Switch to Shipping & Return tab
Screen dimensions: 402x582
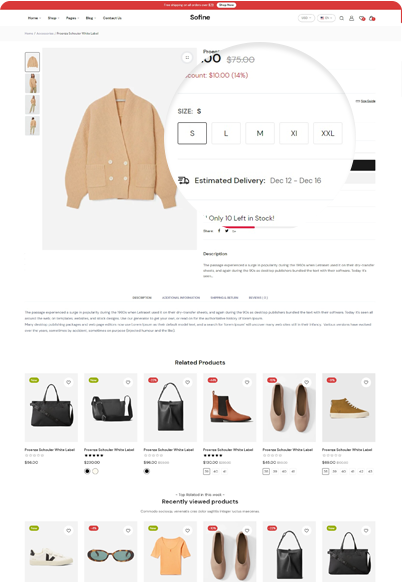224,298
